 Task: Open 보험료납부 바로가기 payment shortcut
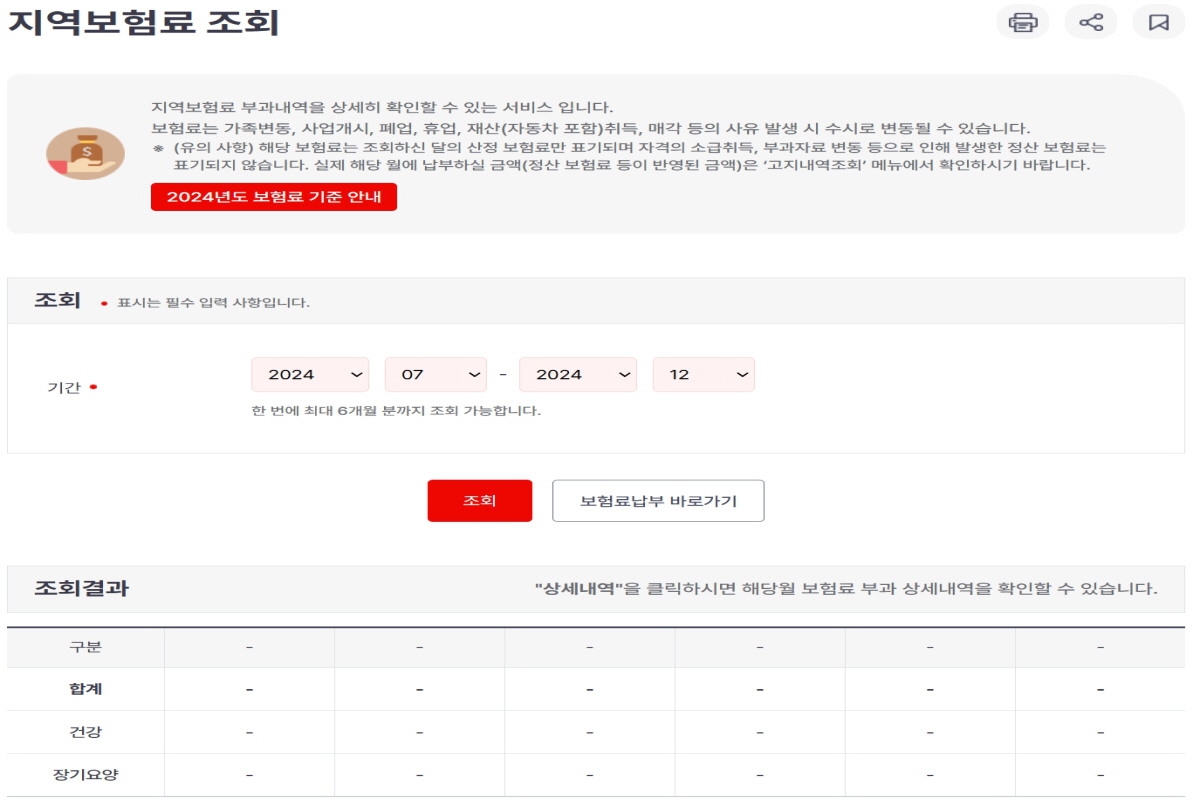click(657, 498)
